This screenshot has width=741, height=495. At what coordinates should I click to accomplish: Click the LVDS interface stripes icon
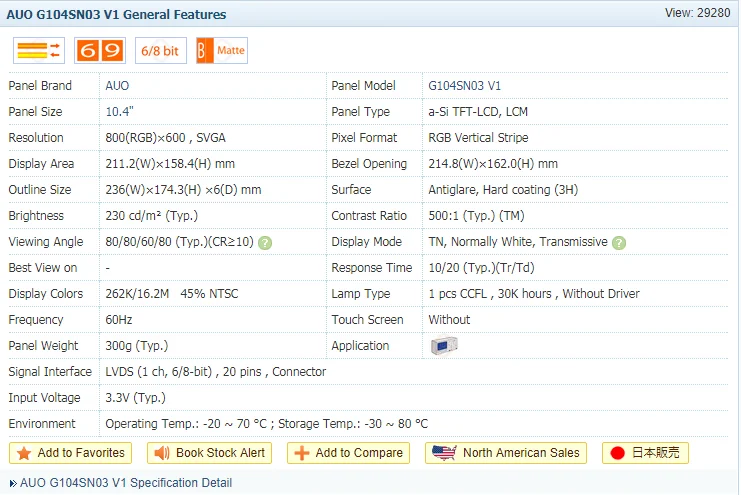point(39,51)
